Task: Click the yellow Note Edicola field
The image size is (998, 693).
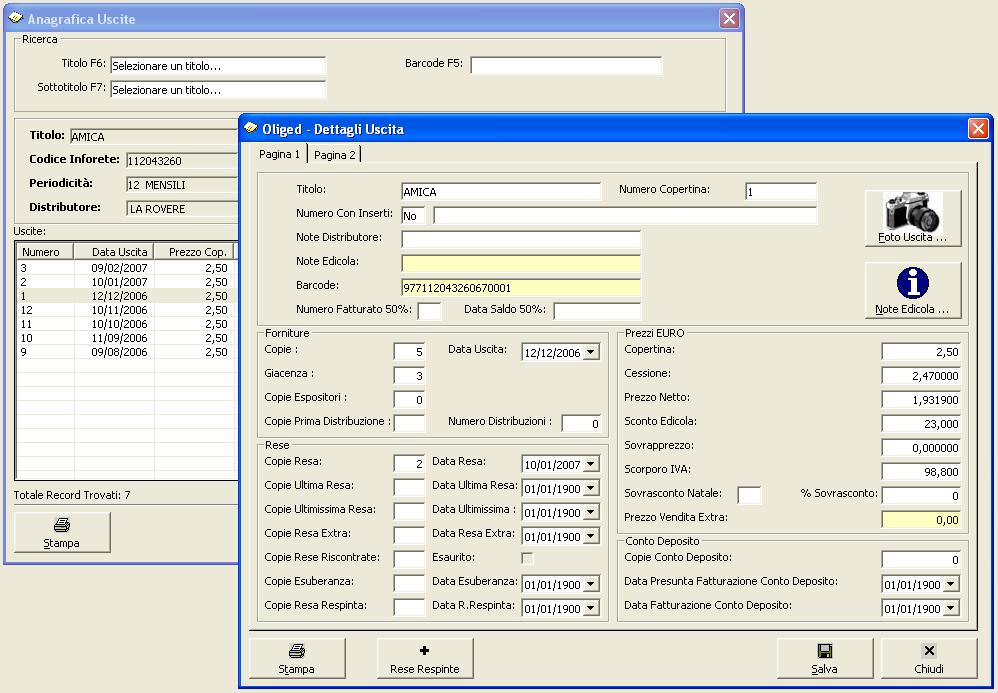Action: tap(521, 263)
